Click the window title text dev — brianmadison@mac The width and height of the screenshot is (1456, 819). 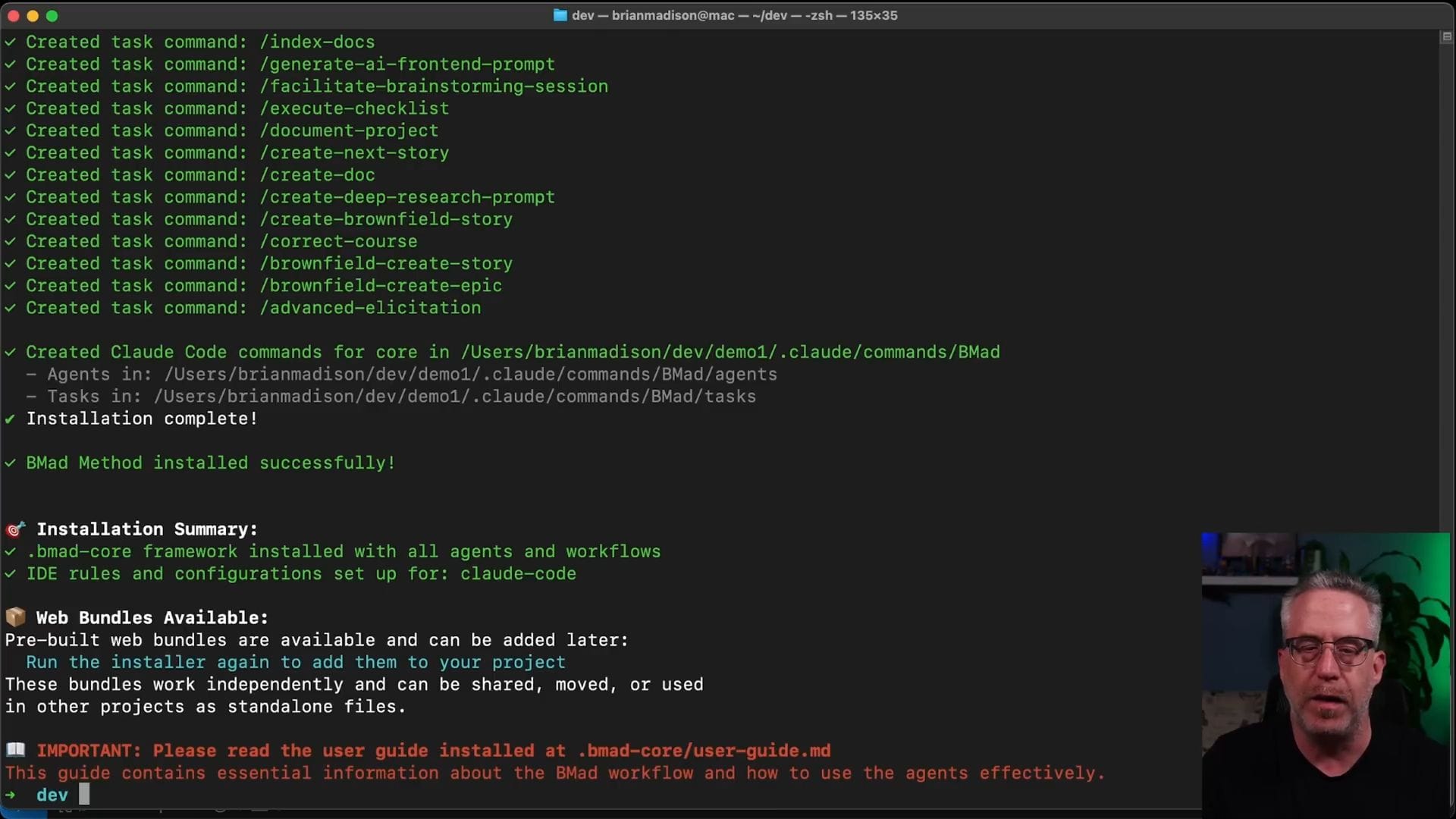coord(652,15)
